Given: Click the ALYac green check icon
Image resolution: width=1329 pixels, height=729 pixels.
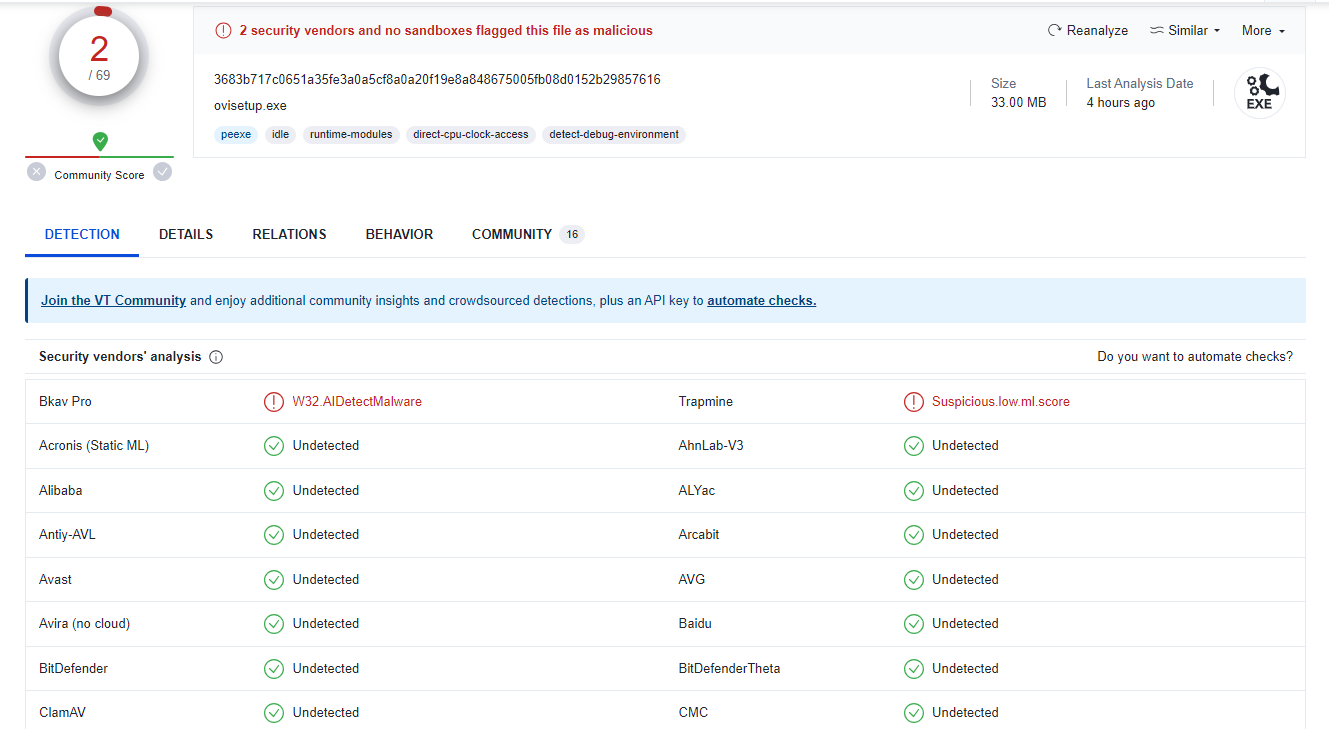Looking at the screenshot, I should 913,491.
